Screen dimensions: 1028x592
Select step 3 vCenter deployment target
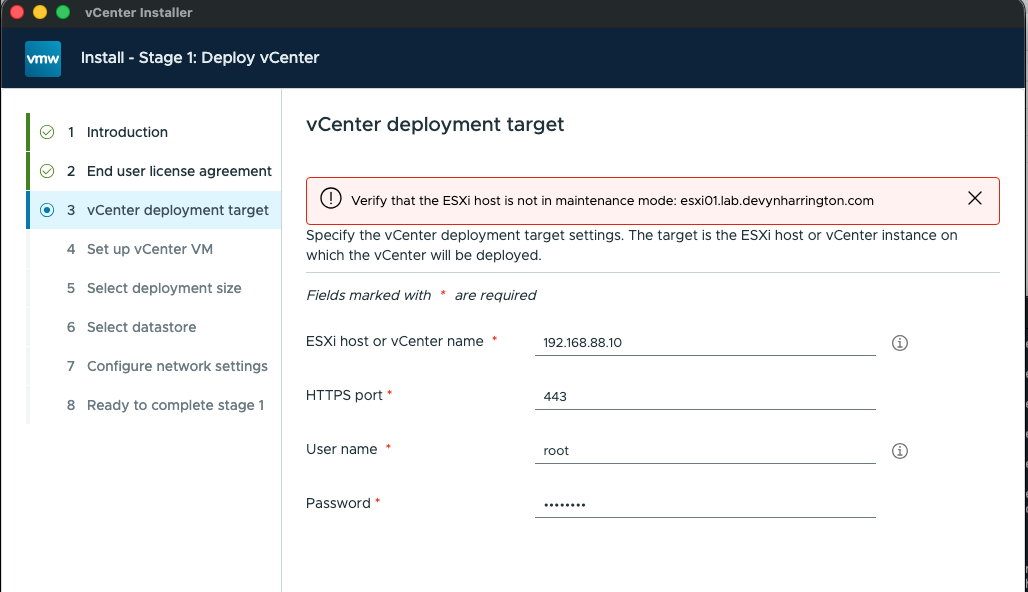coord(154,210)
